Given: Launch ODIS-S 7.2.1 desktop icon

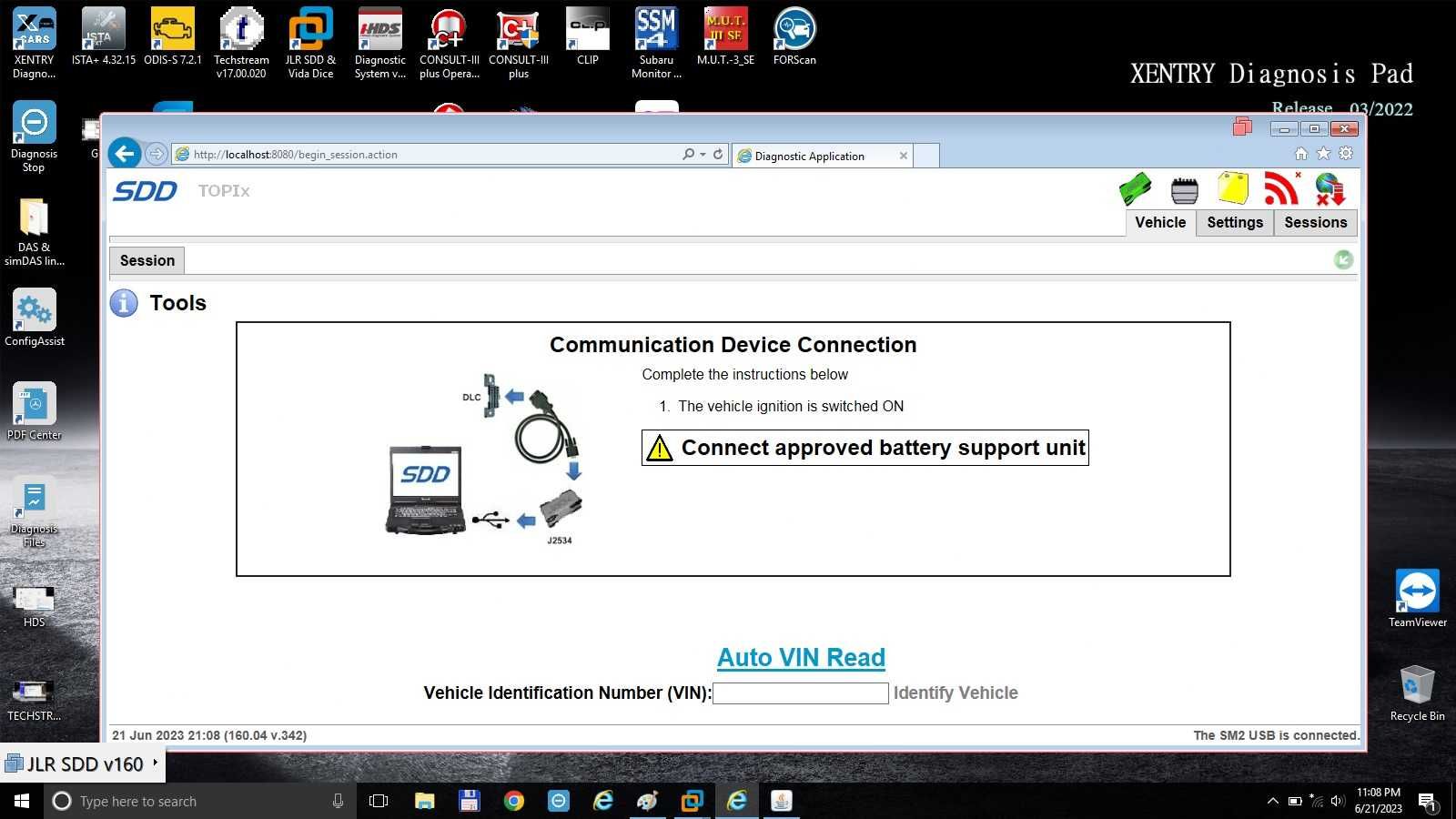Looking at the screenshot, I should coord(173,36).
